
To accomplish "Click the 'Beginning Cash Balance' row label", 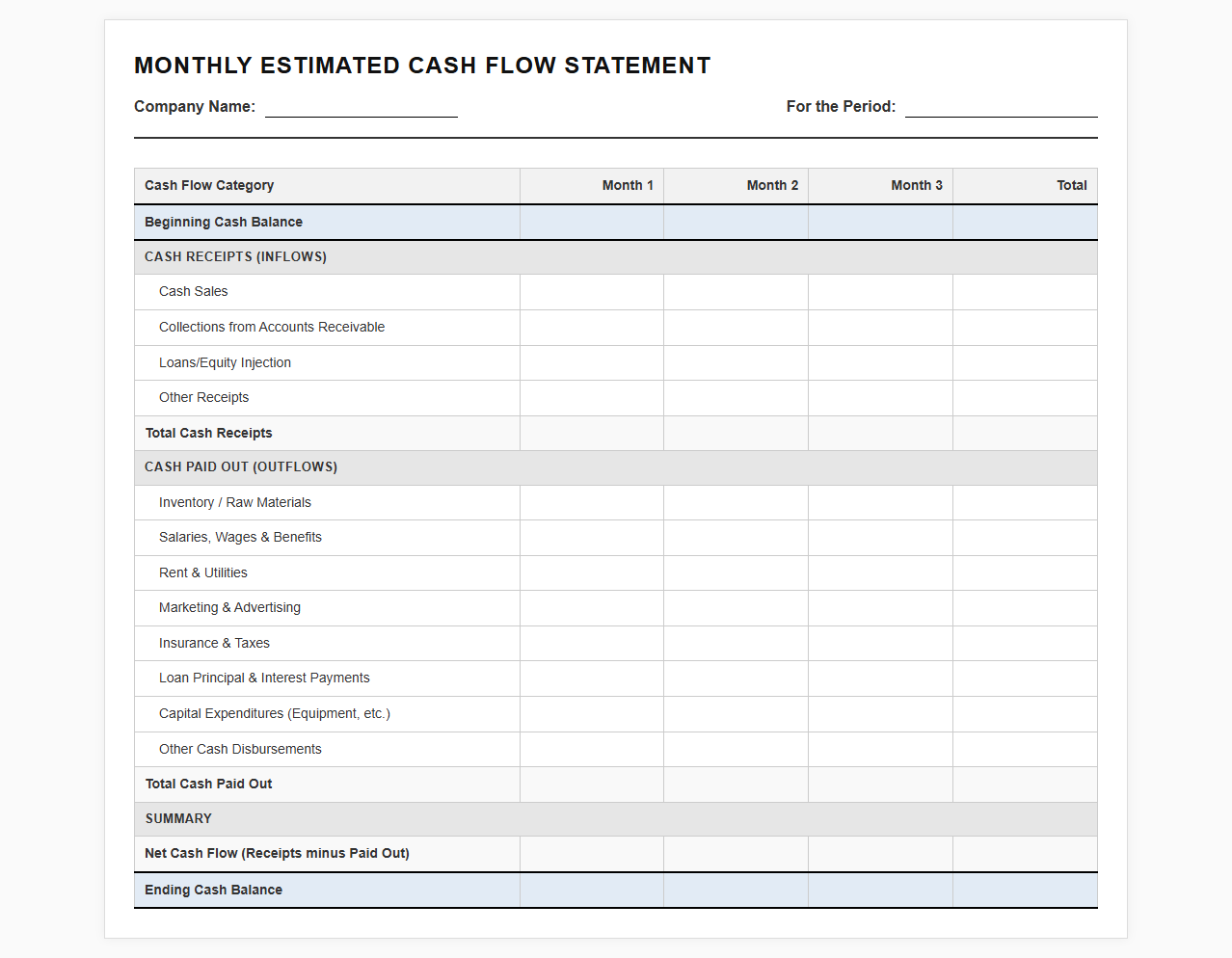I will tap(224, 222).
